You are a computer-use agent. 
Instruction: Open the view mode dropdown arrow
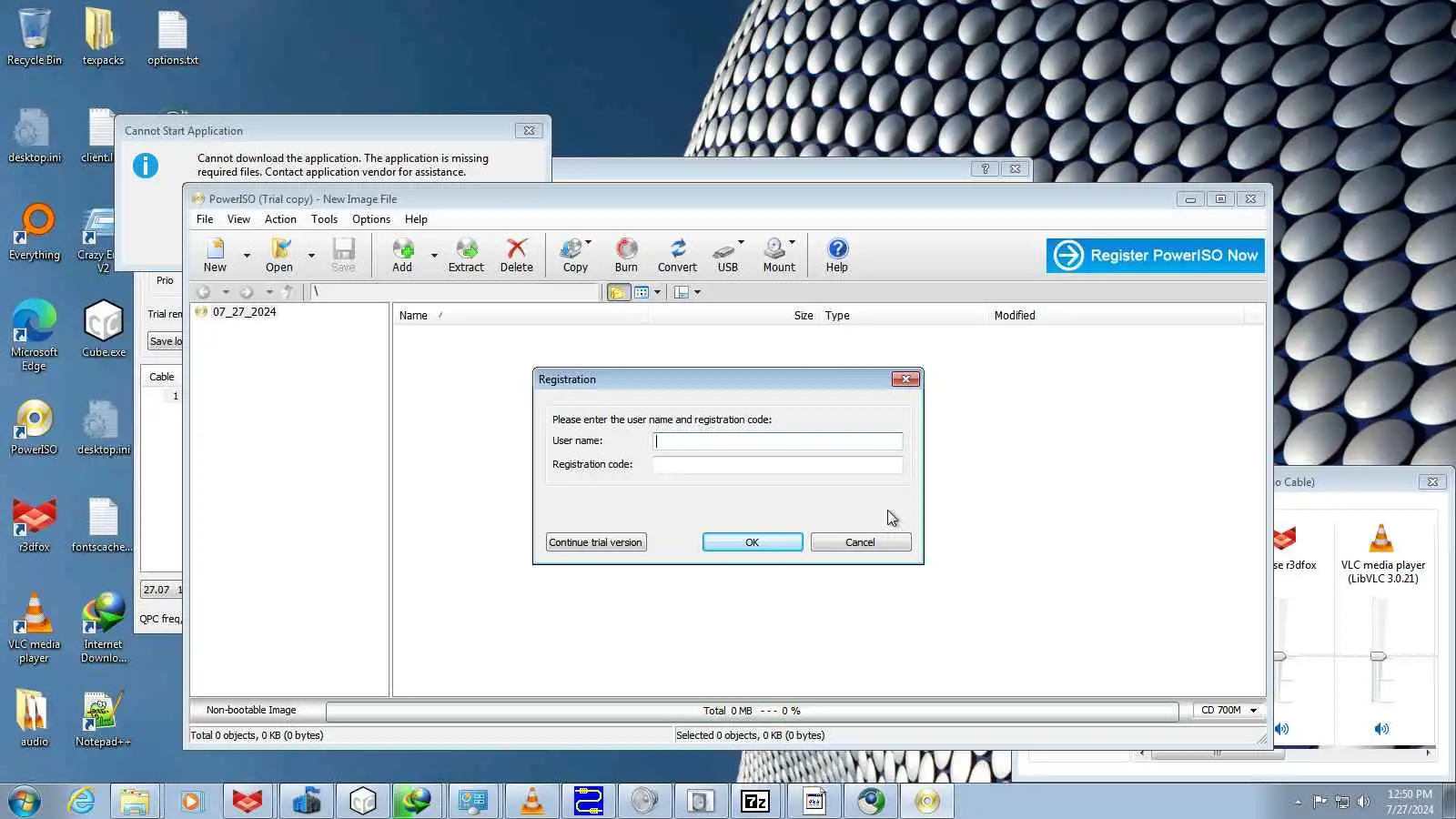click(x=657, y=292)
